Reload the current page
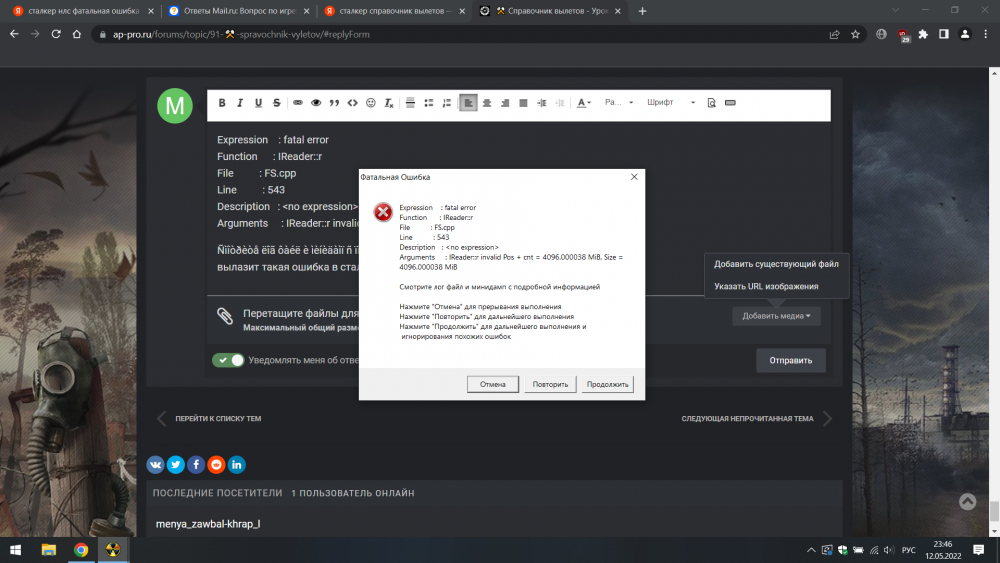 pyautogui.click(x=56, y=34)
